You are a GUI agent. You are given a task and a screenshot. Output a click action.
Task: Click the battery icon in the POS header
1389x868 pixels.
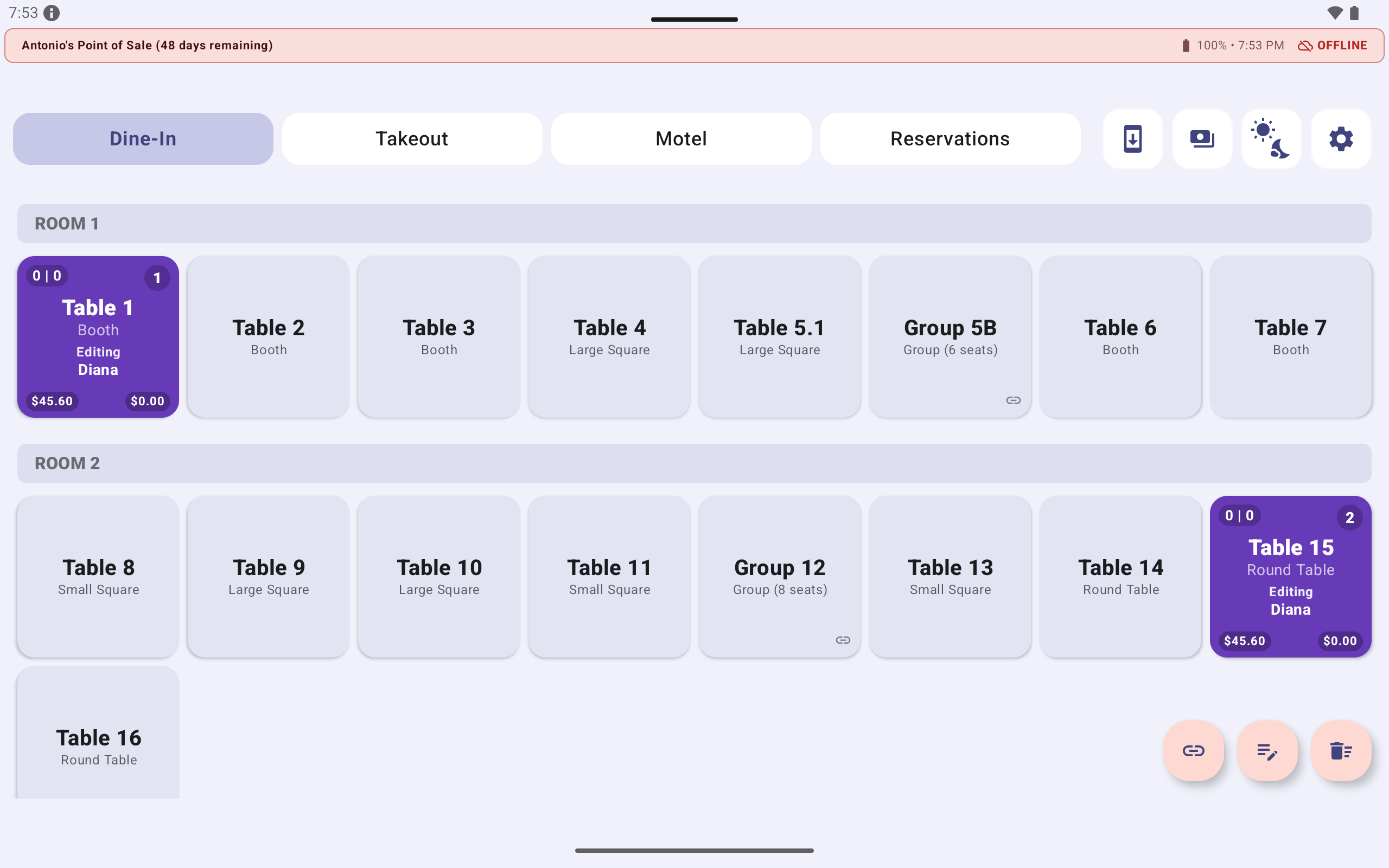1186,46
